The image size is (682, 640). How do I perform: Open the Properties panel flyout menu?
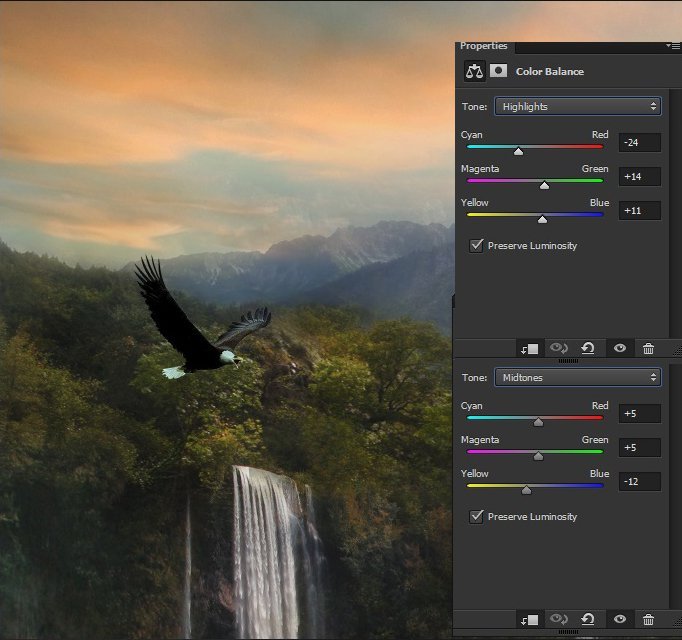pyautogui.click(x=673, y=46)
